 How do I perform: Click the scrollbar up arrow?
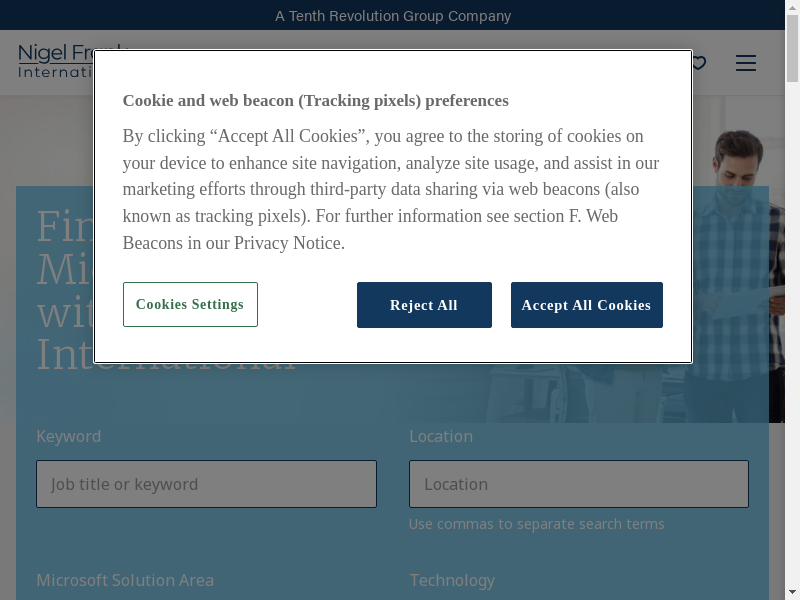coord(792,8)
